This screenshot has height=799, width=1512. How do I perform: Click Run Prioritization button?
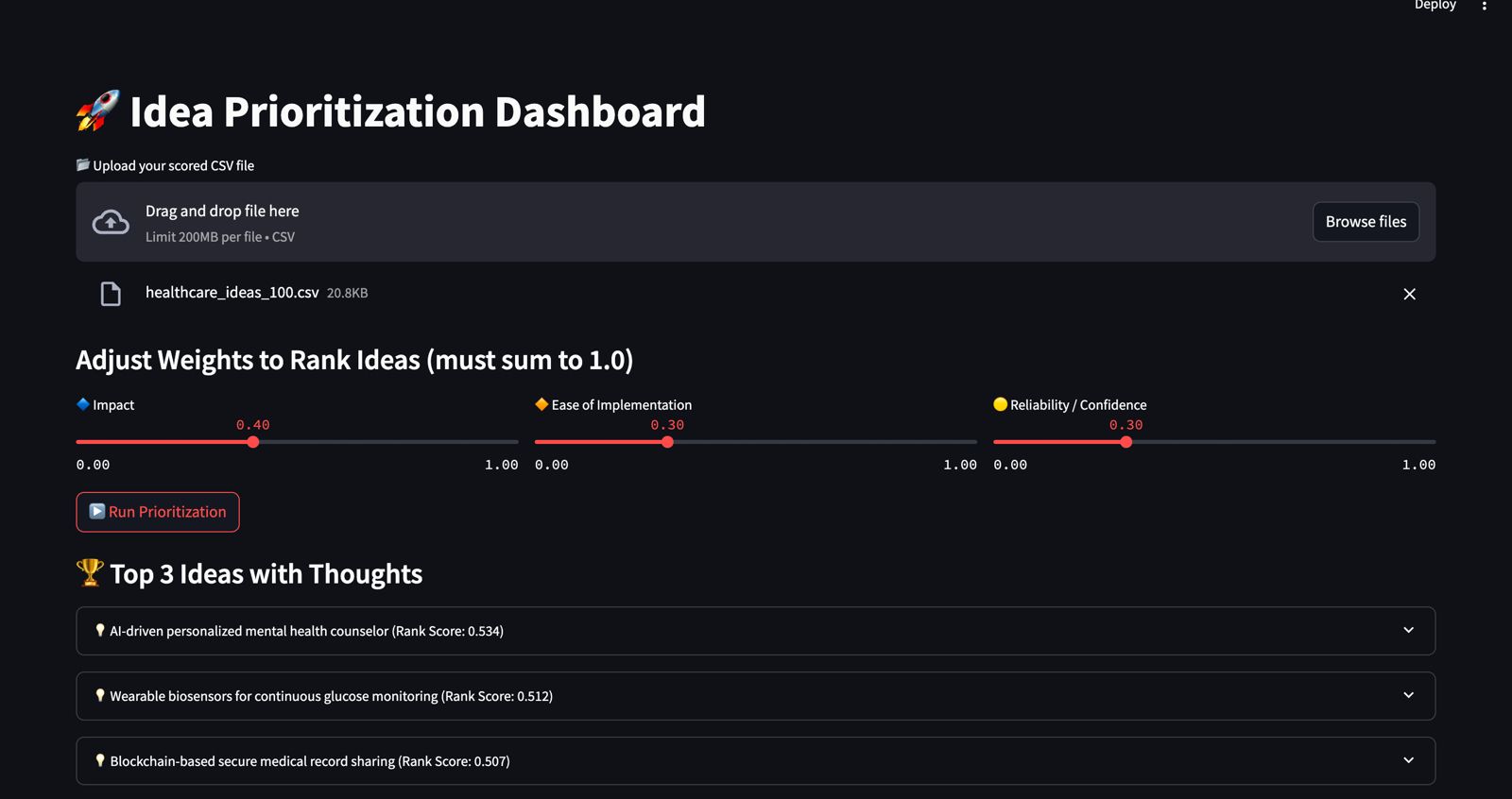tap(158, 512)
